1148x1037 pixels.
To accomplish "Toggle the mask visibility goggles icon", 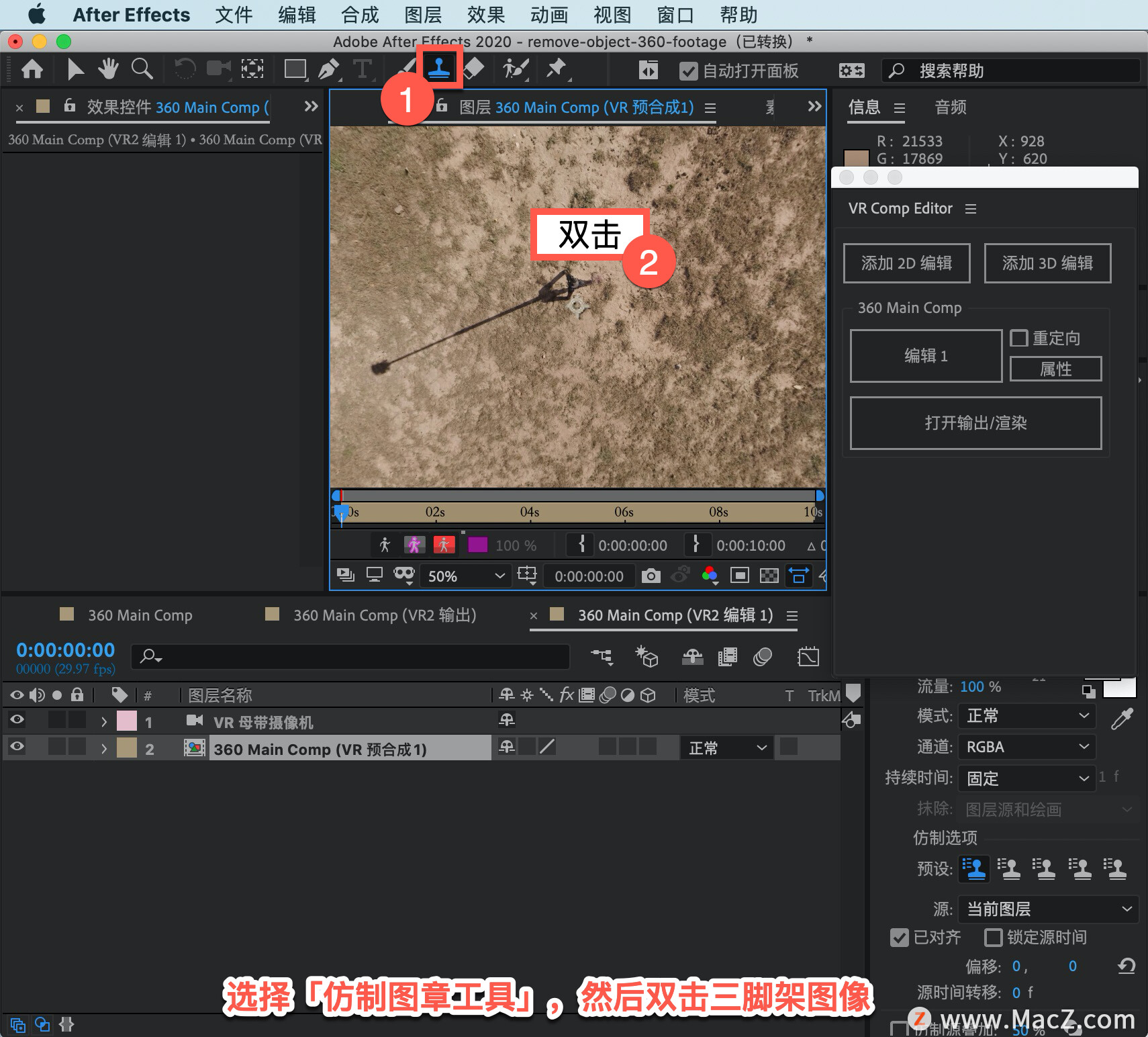I will coord(404,575).
